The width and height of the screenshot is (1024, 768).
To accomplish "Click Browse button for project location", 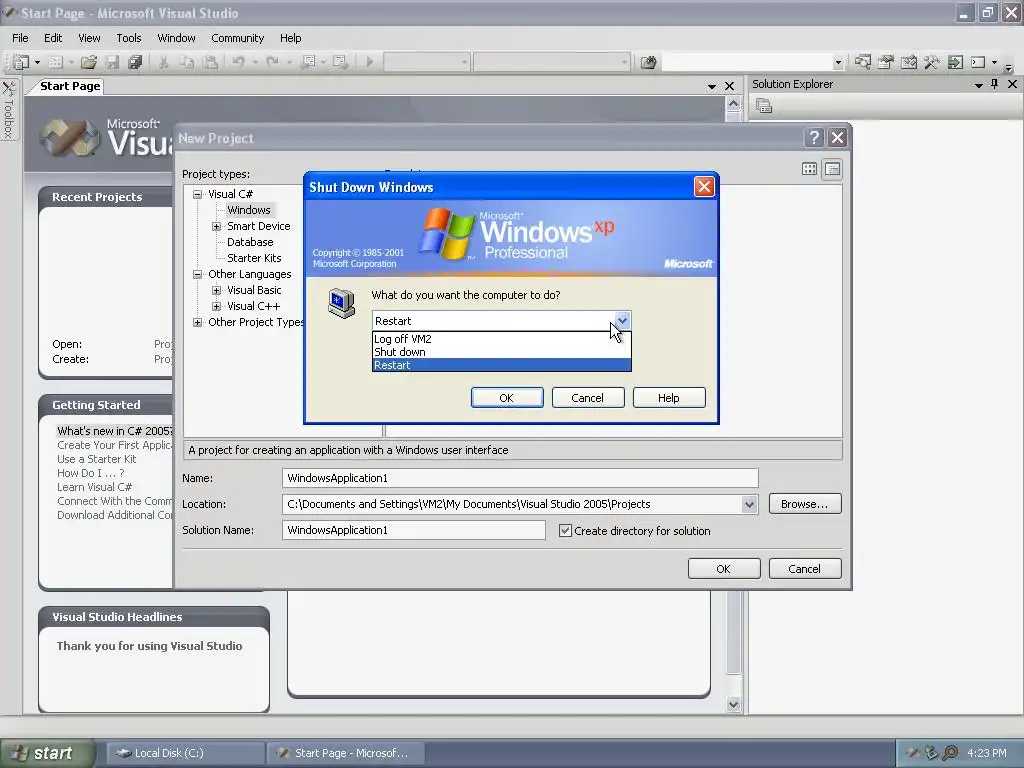I will 805,504.
